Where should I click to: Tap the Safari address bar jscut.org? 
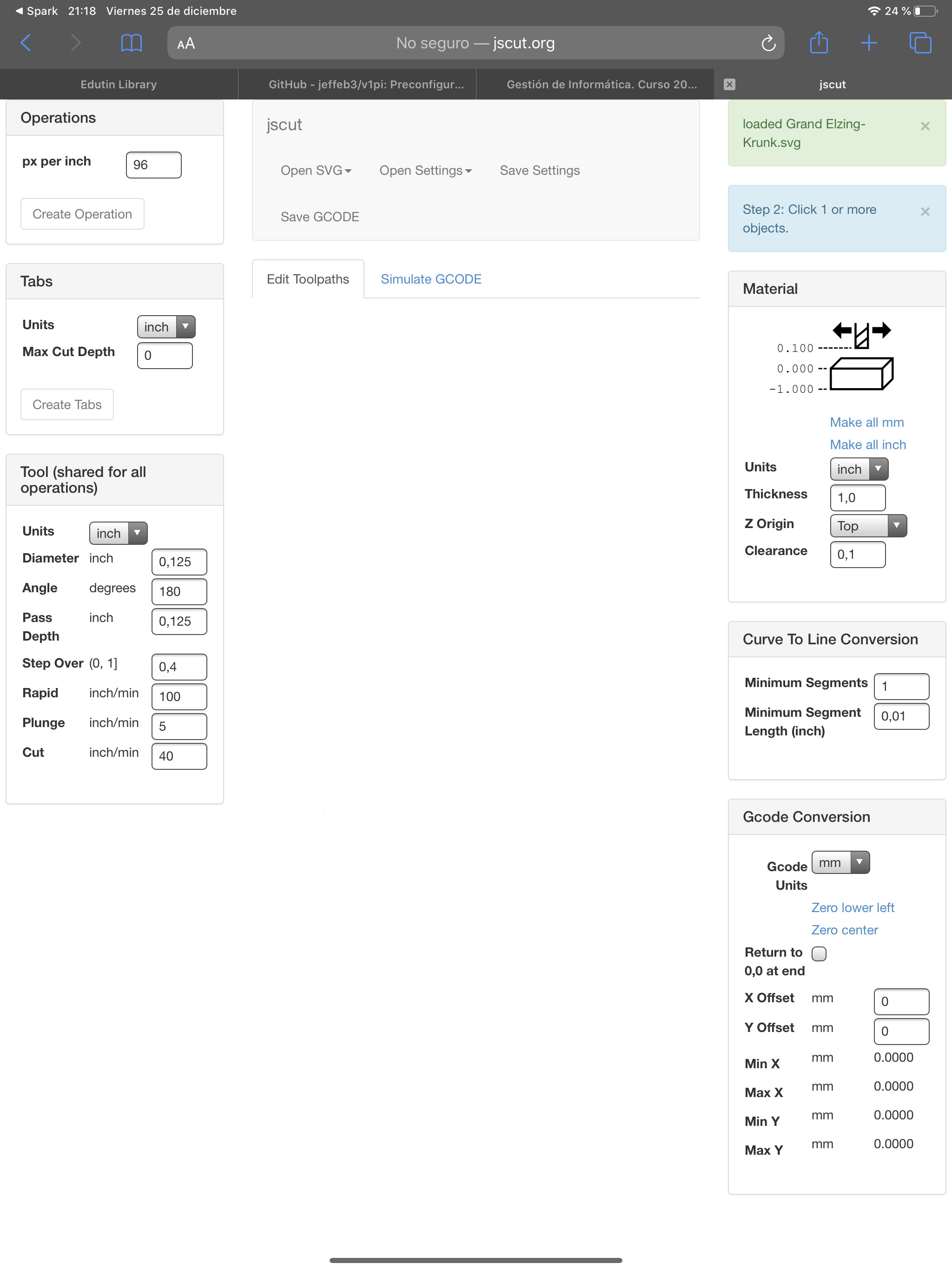click(x=476, y=43)
